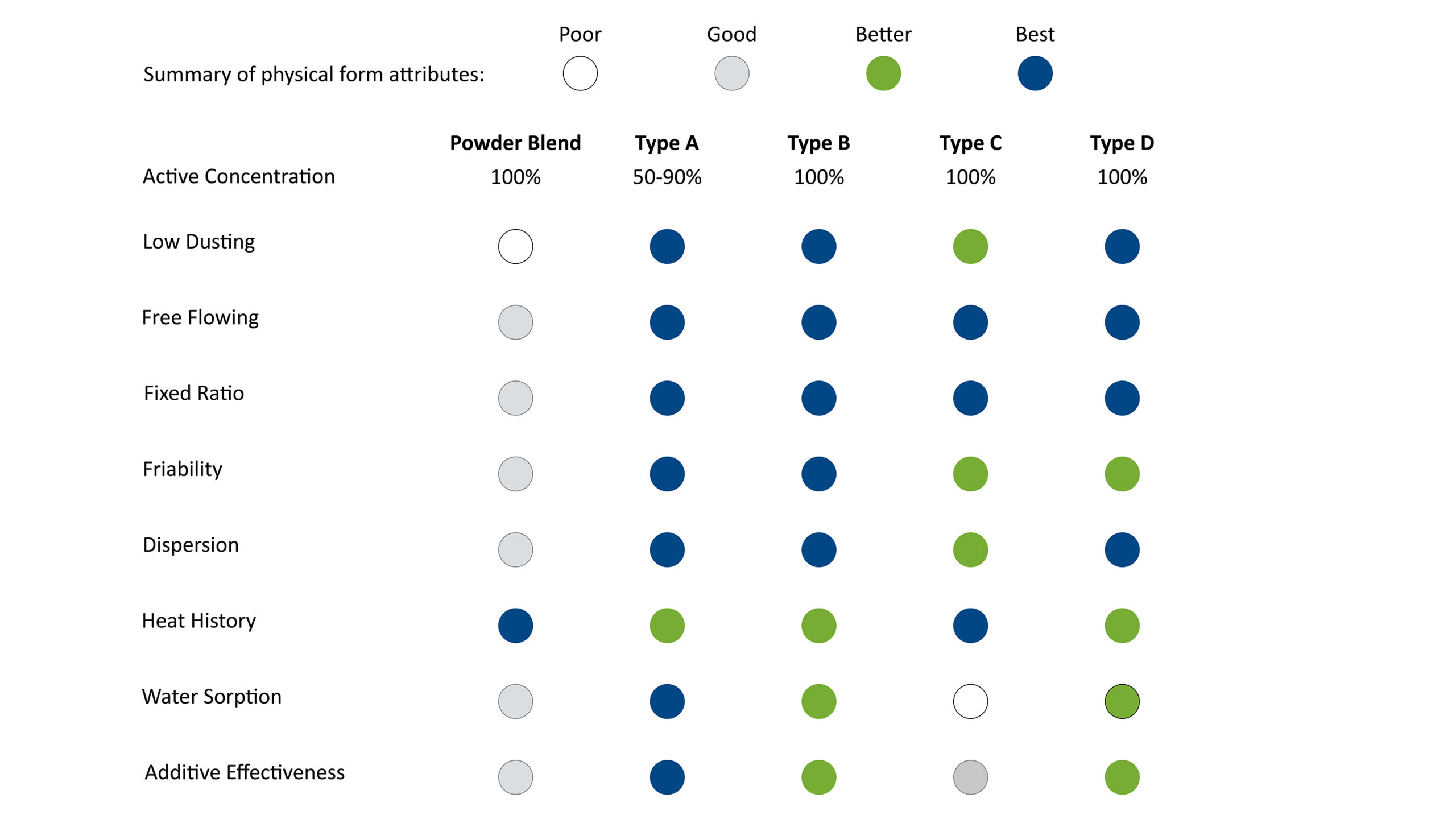Select Type D's Friability green dot
The width and height of the screenshot is (1456, 819).
click(x=1122, y=474)
